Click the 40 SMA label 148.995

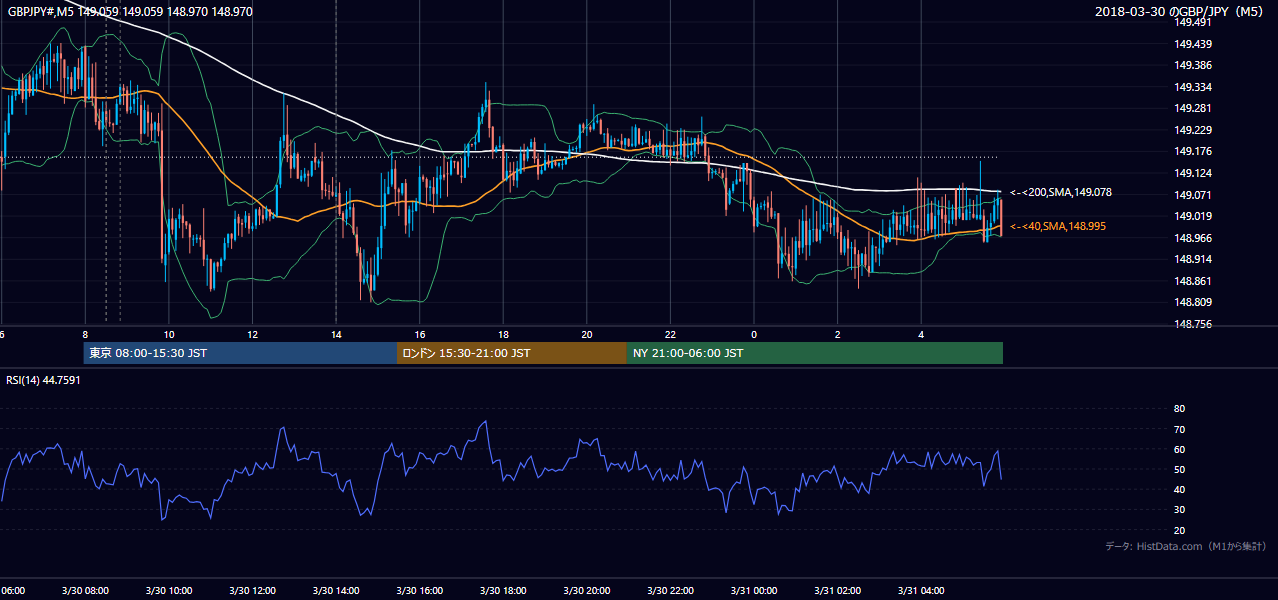[x=1058, y=226]
